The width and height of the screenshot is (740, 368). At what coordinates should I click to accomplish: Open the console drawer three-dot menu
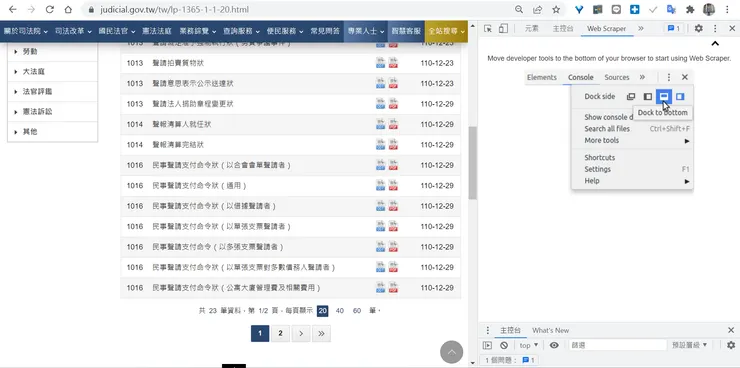pyautogui.click(x=488, y=330)
